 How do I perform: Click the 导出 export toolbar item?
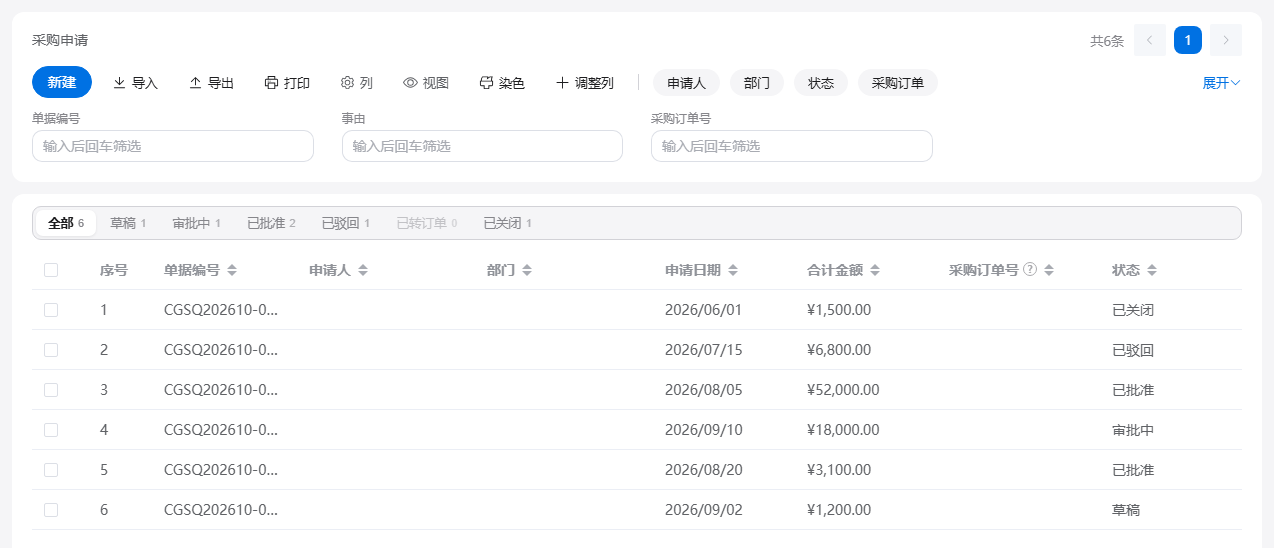pos(211,83)
